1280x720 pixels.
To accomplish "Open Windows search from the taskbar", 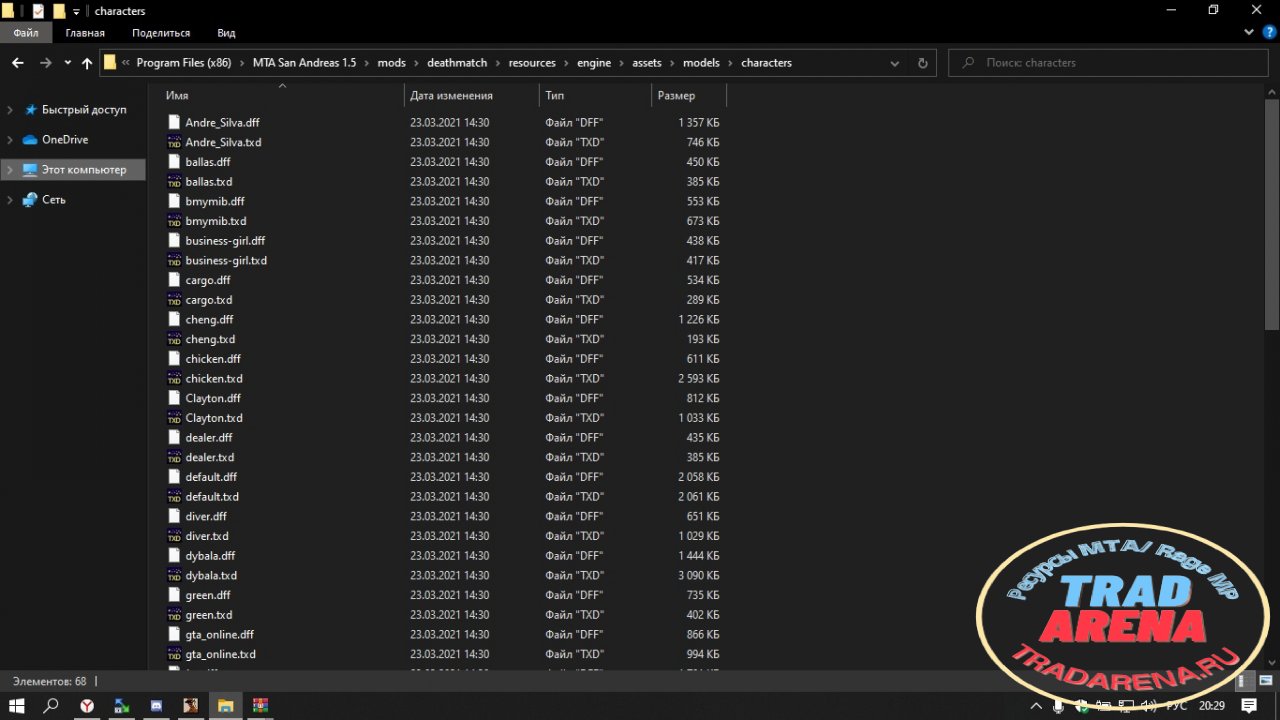I will (51, 706).
